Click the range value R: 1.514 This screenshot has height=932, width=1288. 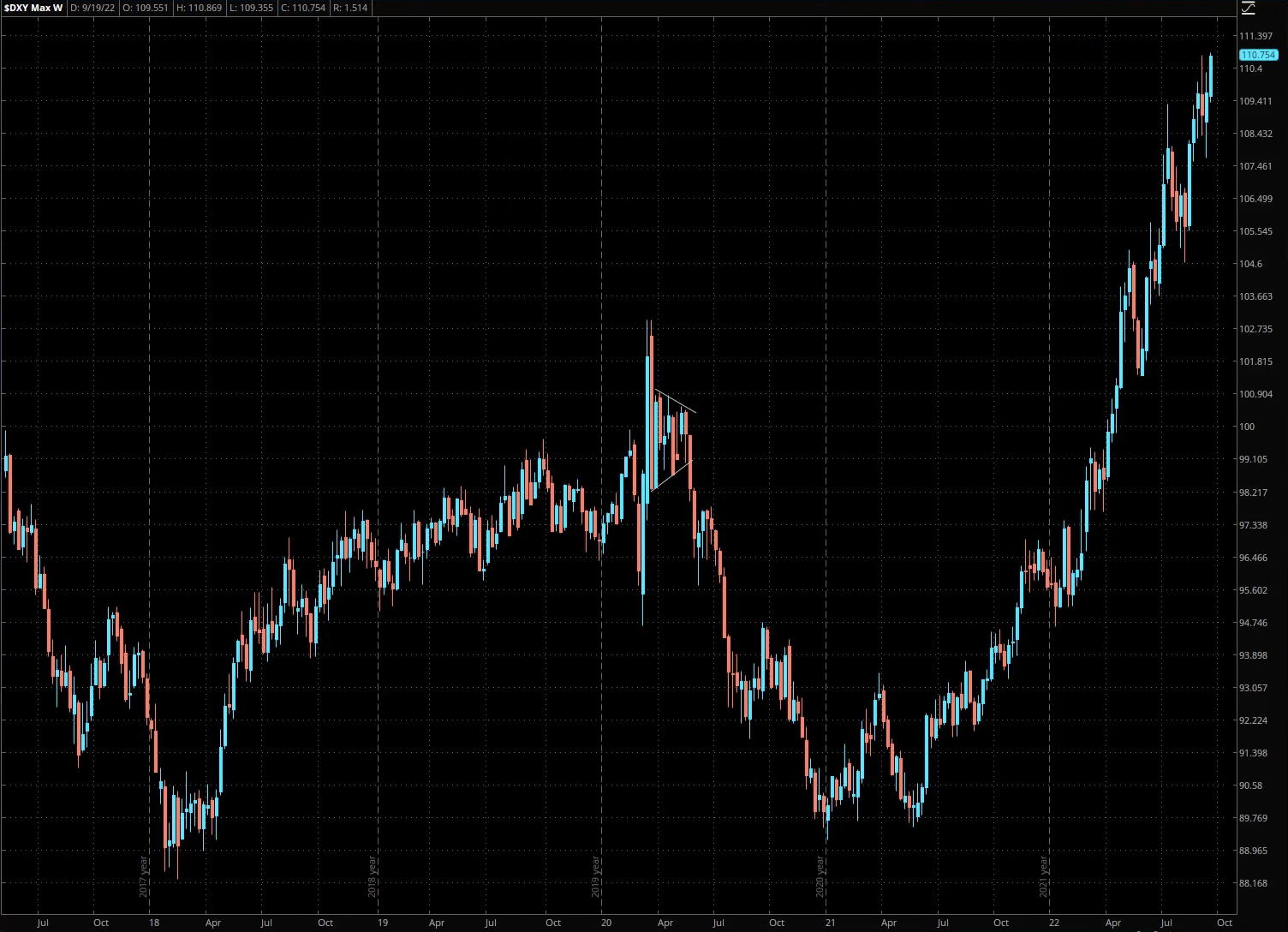click(351, 8)
